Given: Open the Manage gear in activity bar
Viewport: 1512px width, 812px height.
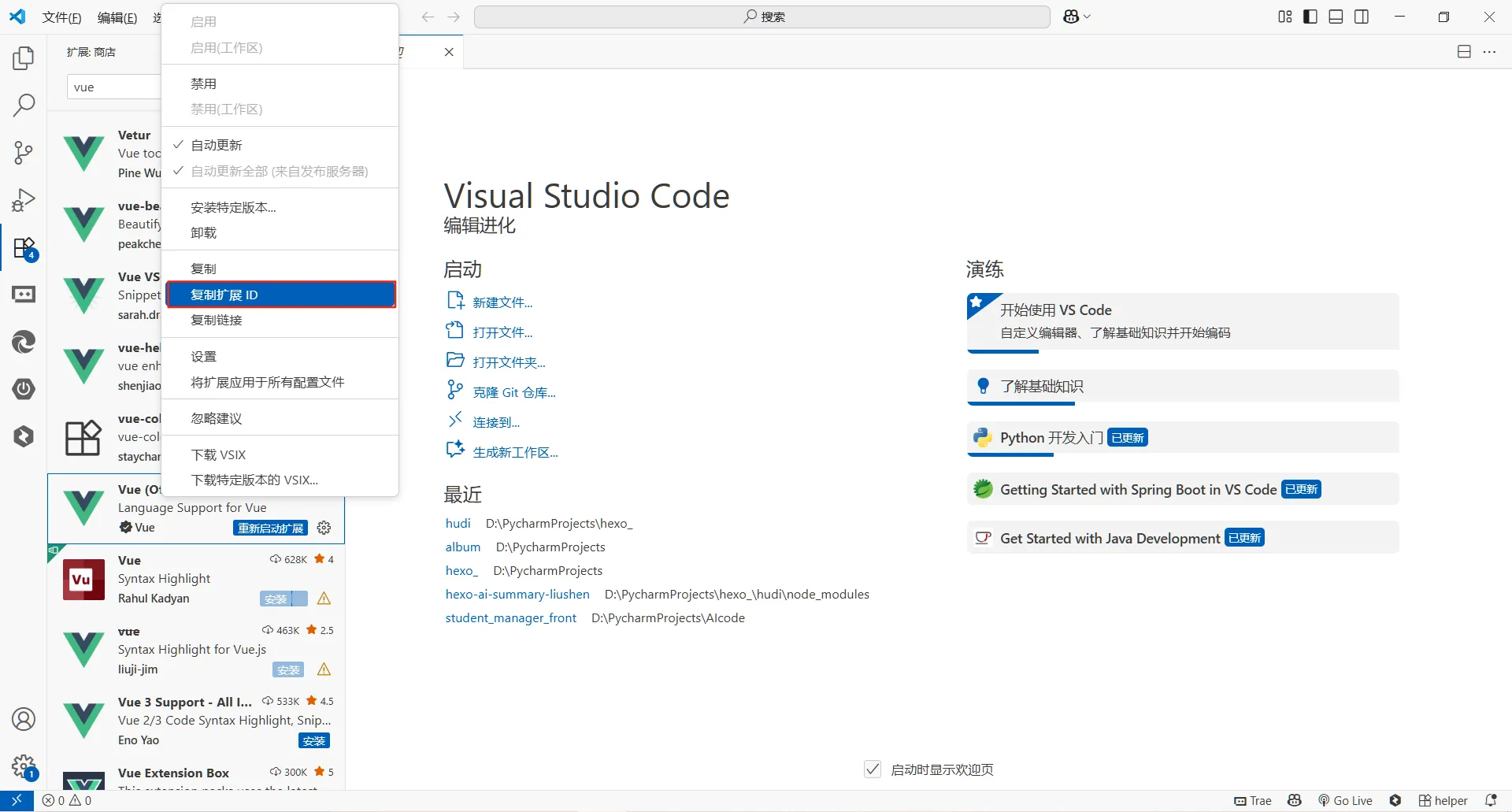Looking at the screenshot, I should 24,766.
